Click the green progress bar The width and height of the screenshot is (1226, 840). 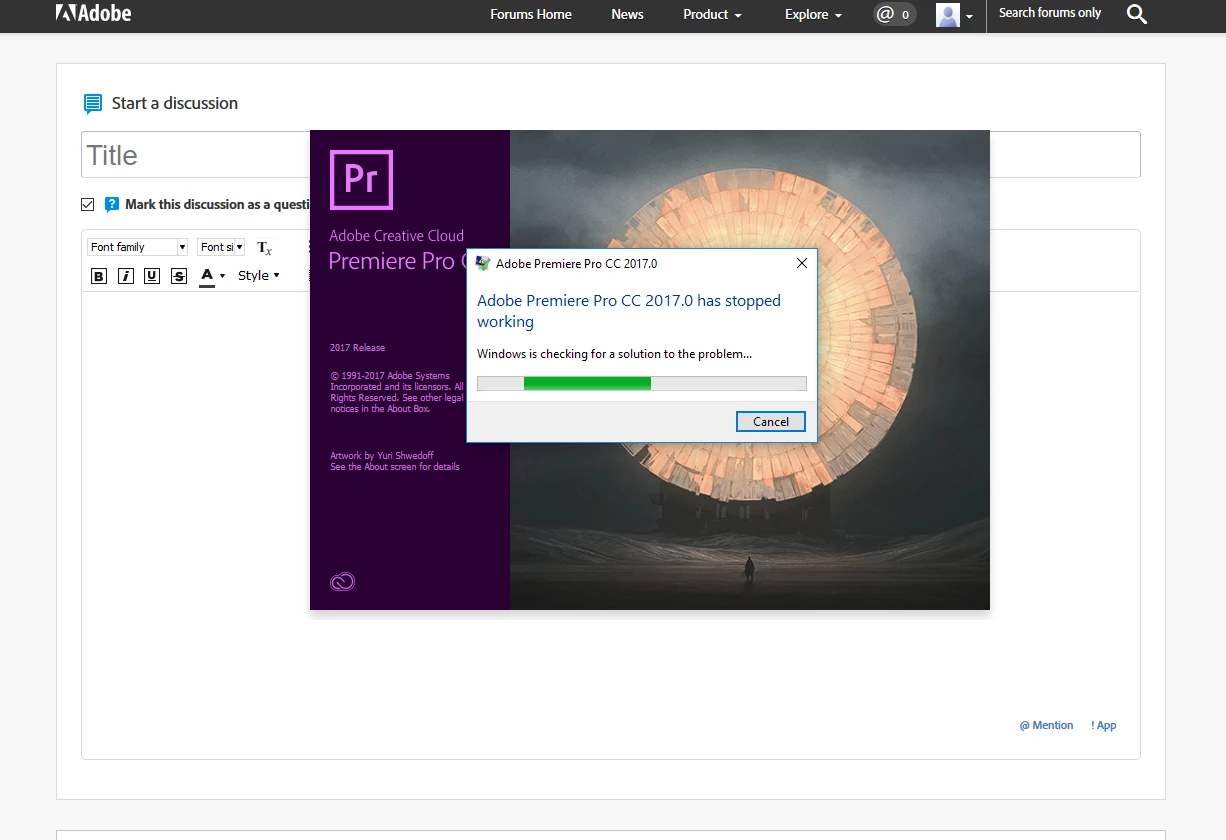pyautogui.click(x=587, y=383)
